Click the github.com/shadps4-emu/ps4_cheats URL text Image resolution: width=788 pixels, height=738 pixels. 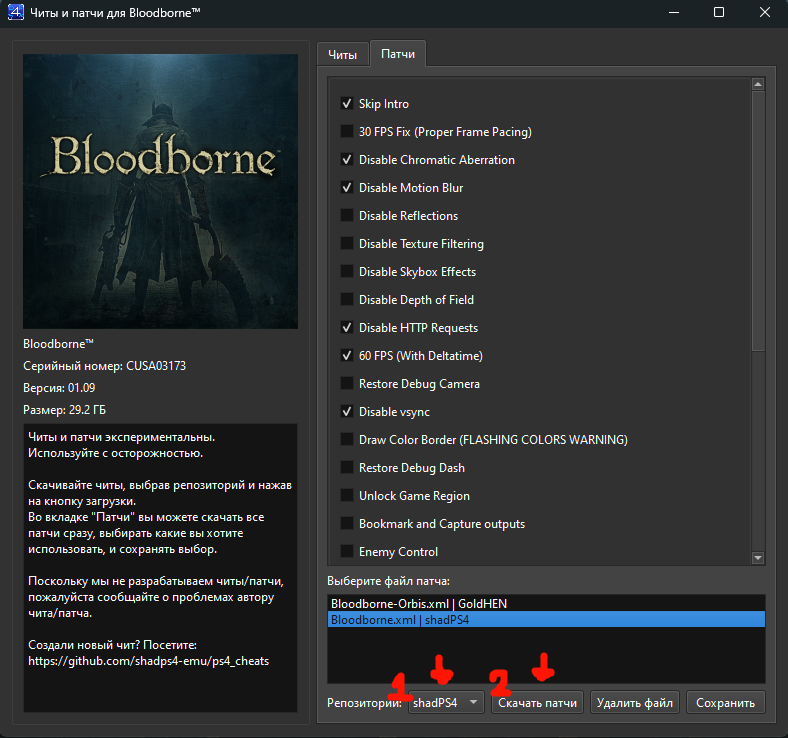click(x=149, y=661)
